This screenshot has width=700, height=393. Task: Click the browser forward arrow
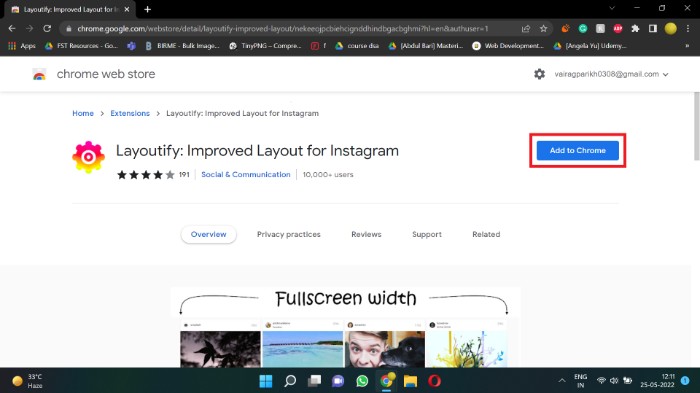[29, 29]
